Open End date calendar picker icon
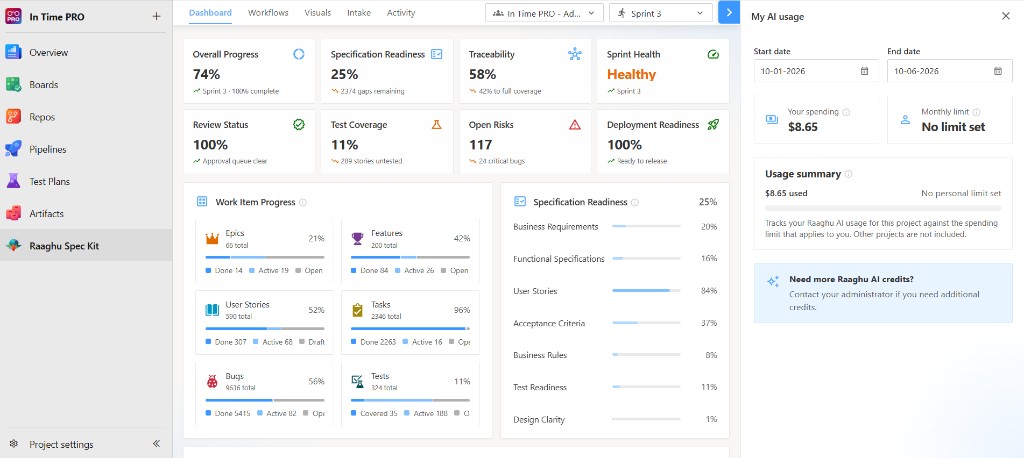This screenshot has height=458, width=1024. pyautogui.click(x=998, y=71)
